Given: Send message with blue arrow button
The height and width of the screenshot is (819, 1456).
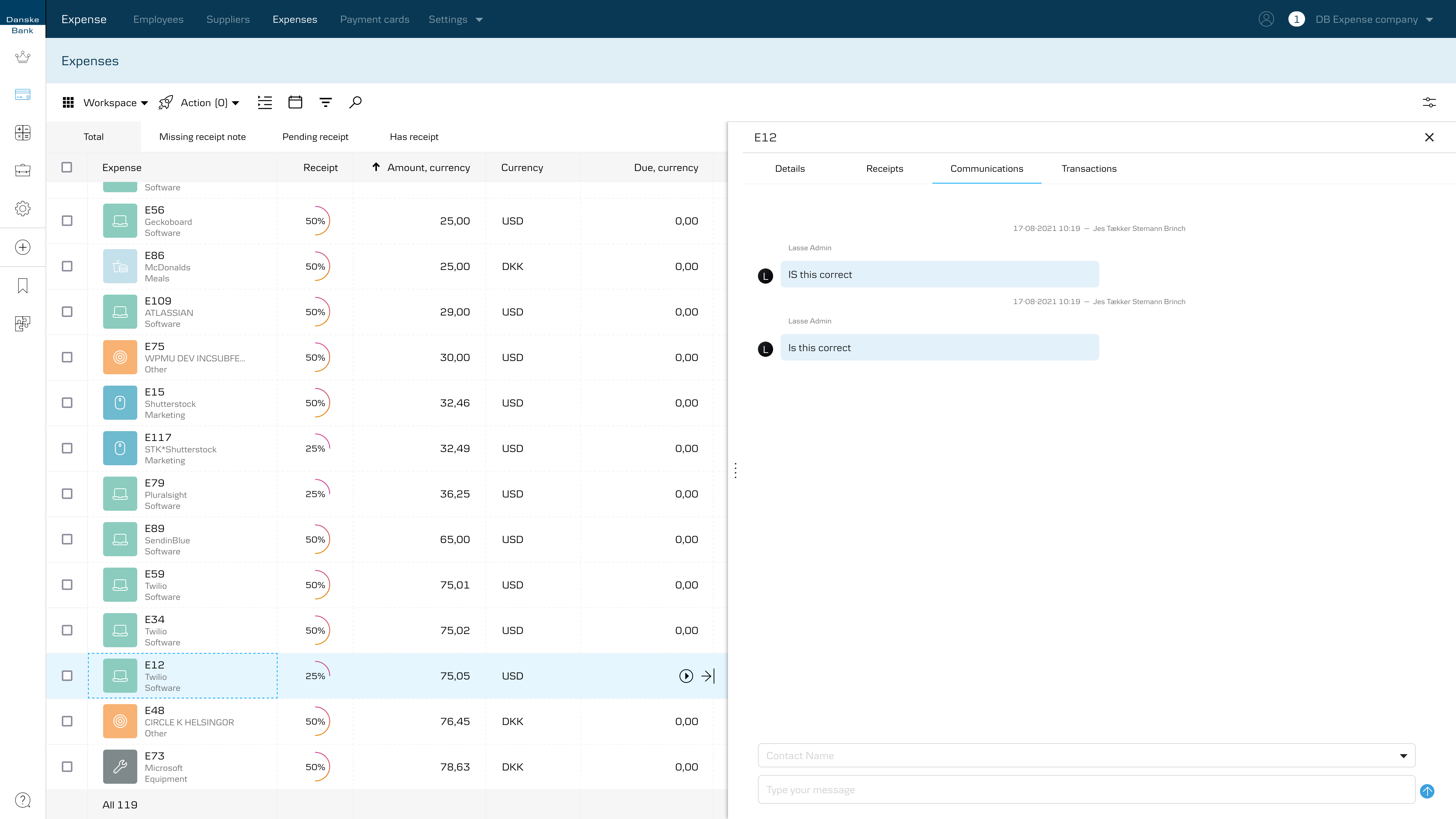Looking at the screenshot, I should [x=1427, y=791].
